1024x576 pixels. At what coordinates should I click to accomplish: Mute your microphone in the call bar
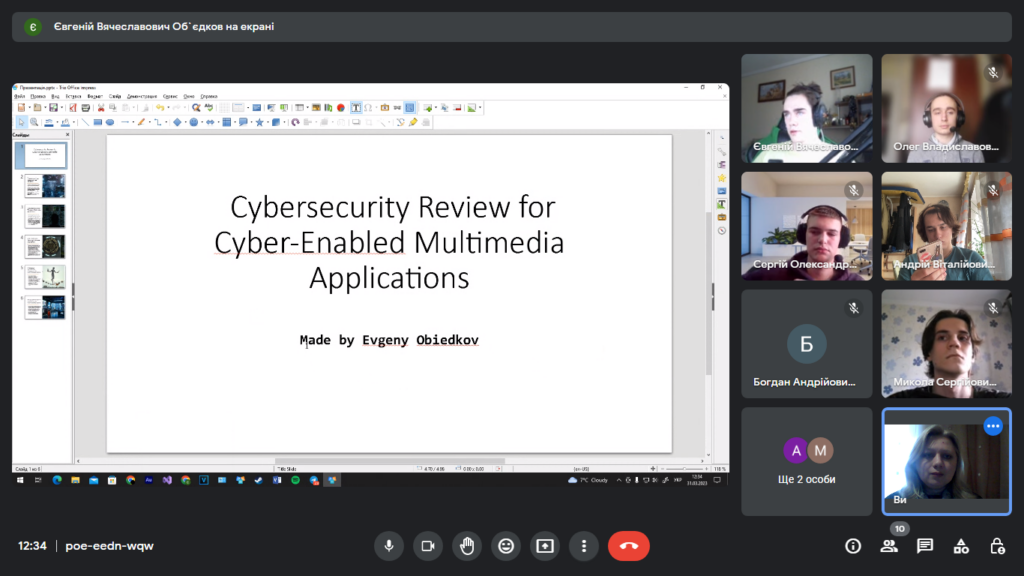tap(389, 546)
